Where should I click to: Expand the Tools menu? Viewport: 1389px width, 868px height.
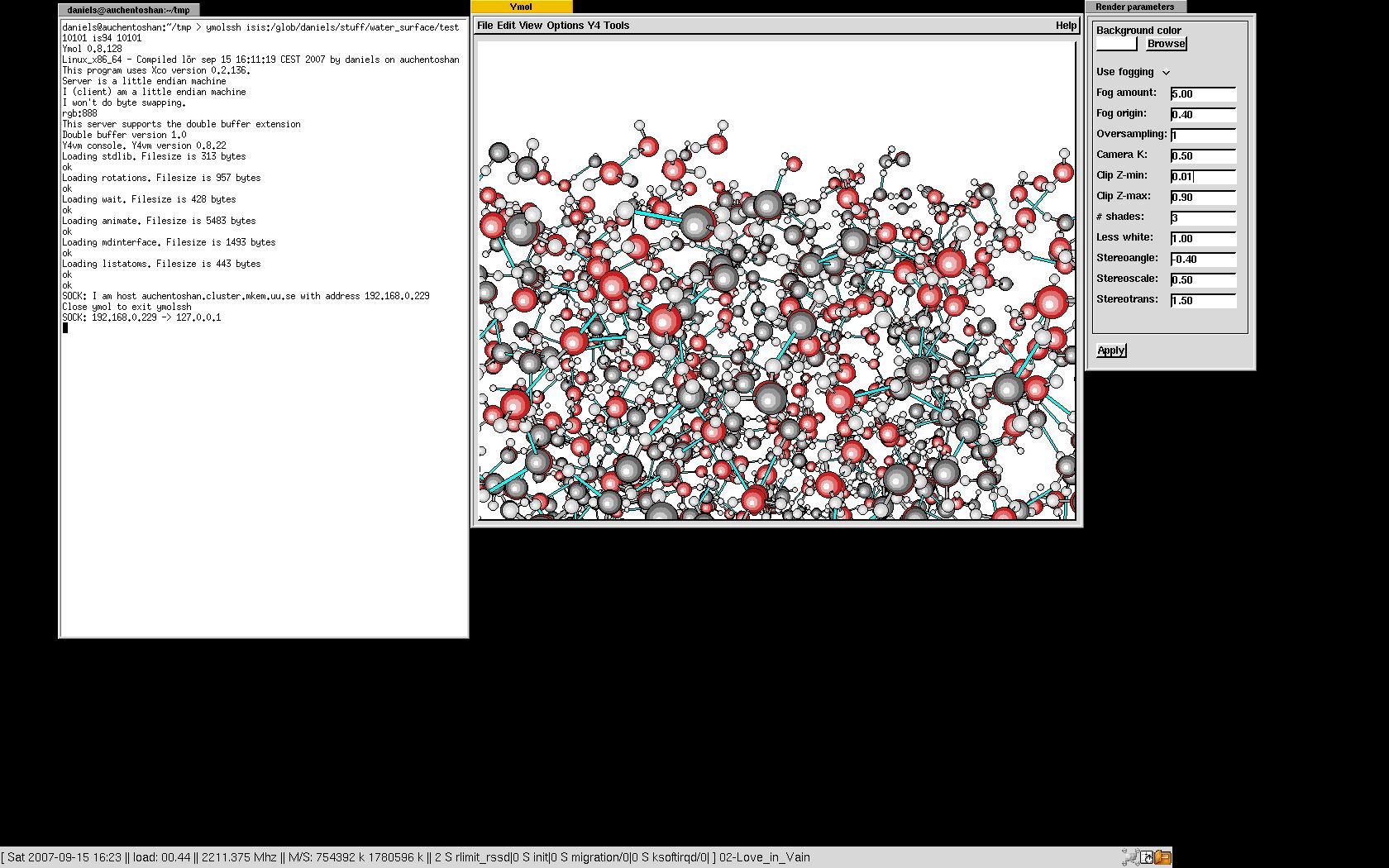pyautogui.click(x=616, y=26)
